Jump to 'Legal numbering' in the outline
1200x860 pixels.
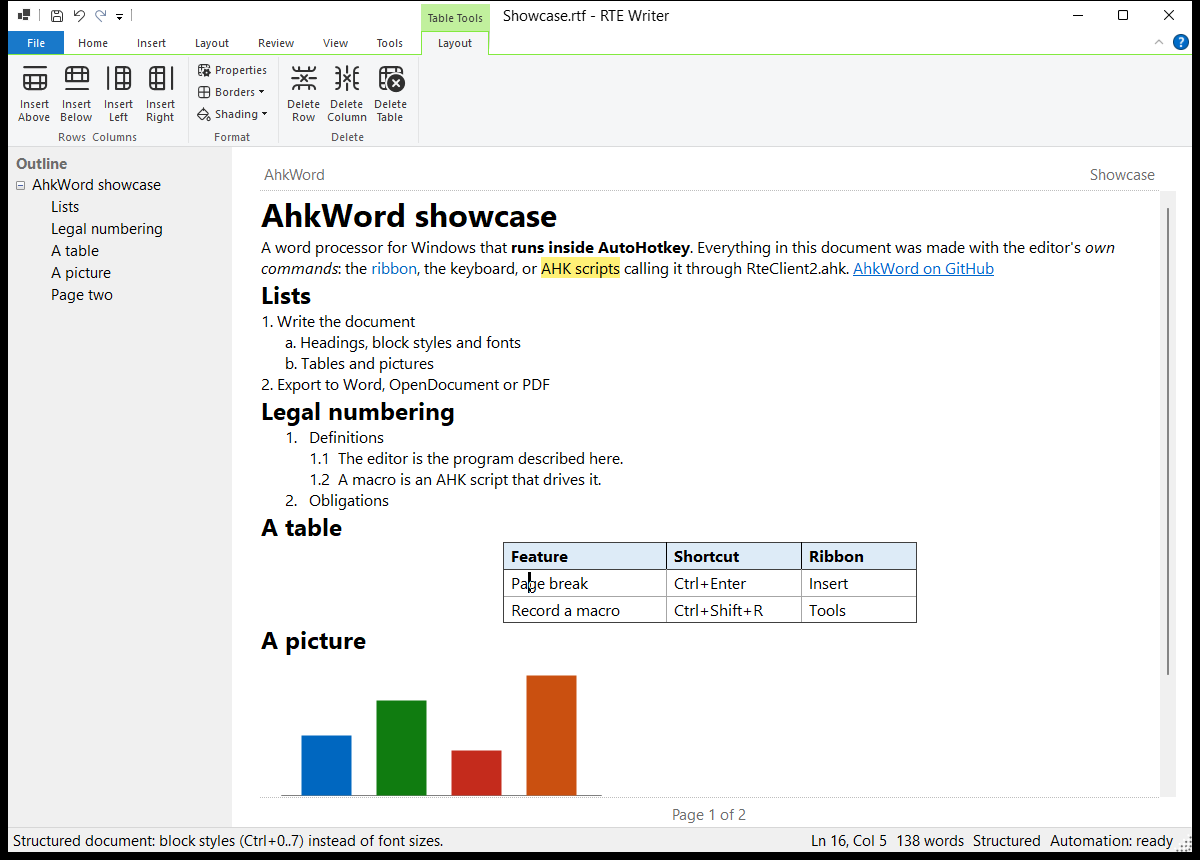pyautogui.click(x=107, y=229)
